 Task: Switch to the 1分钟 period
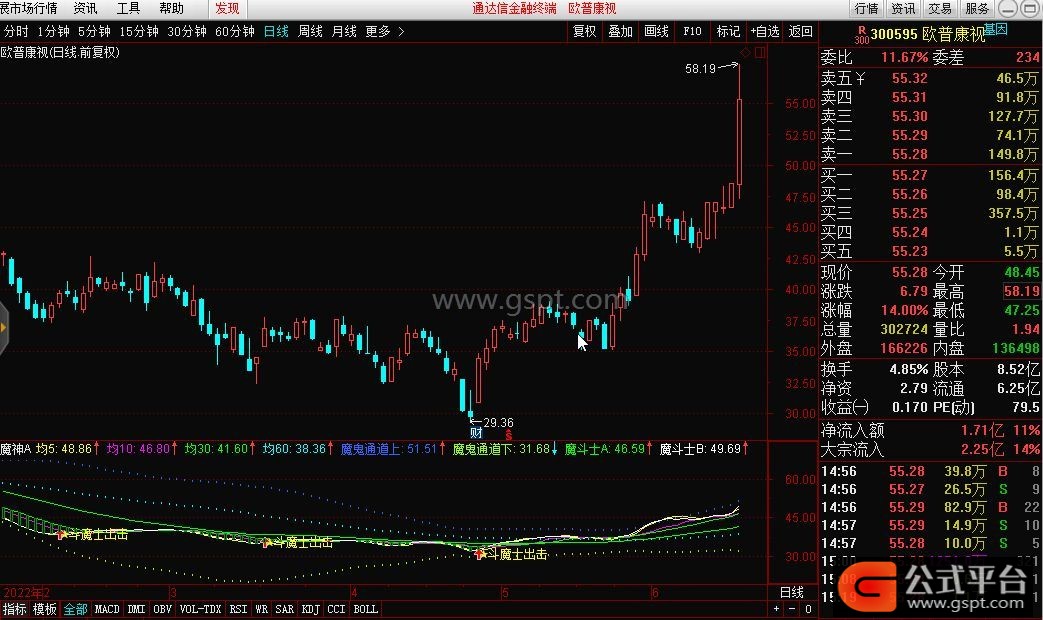coord(53,31)
